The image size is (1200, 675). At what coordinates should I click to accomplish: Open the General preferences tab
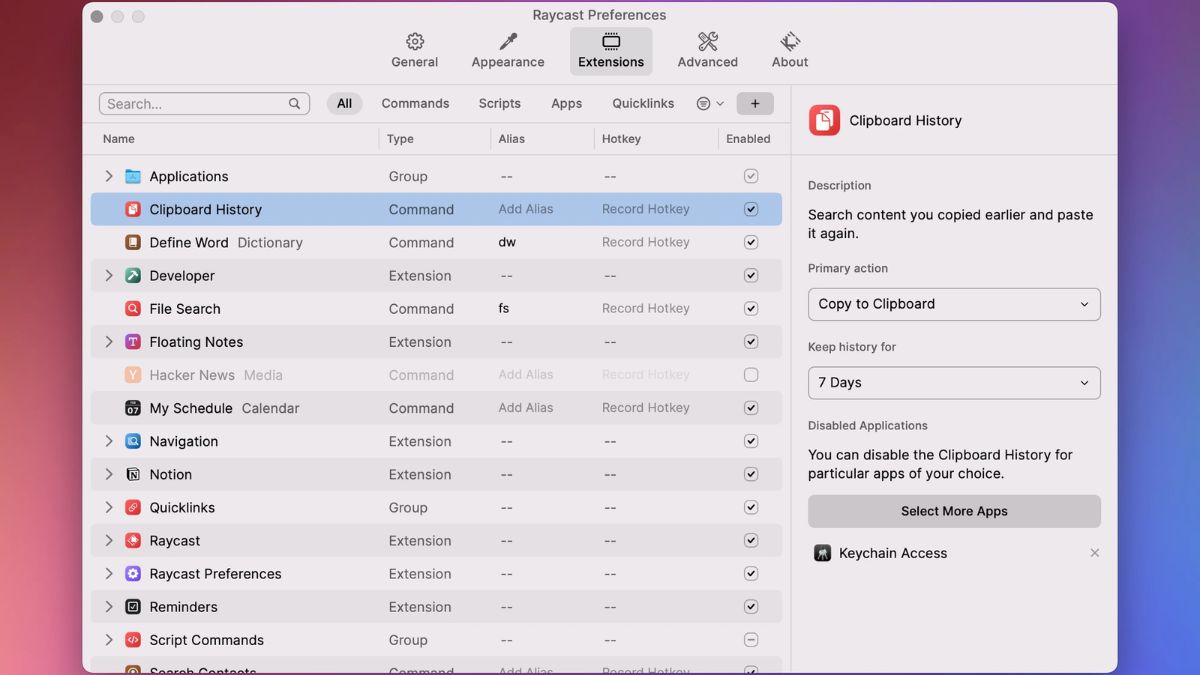pyautogui.click(x=415, y=51)
